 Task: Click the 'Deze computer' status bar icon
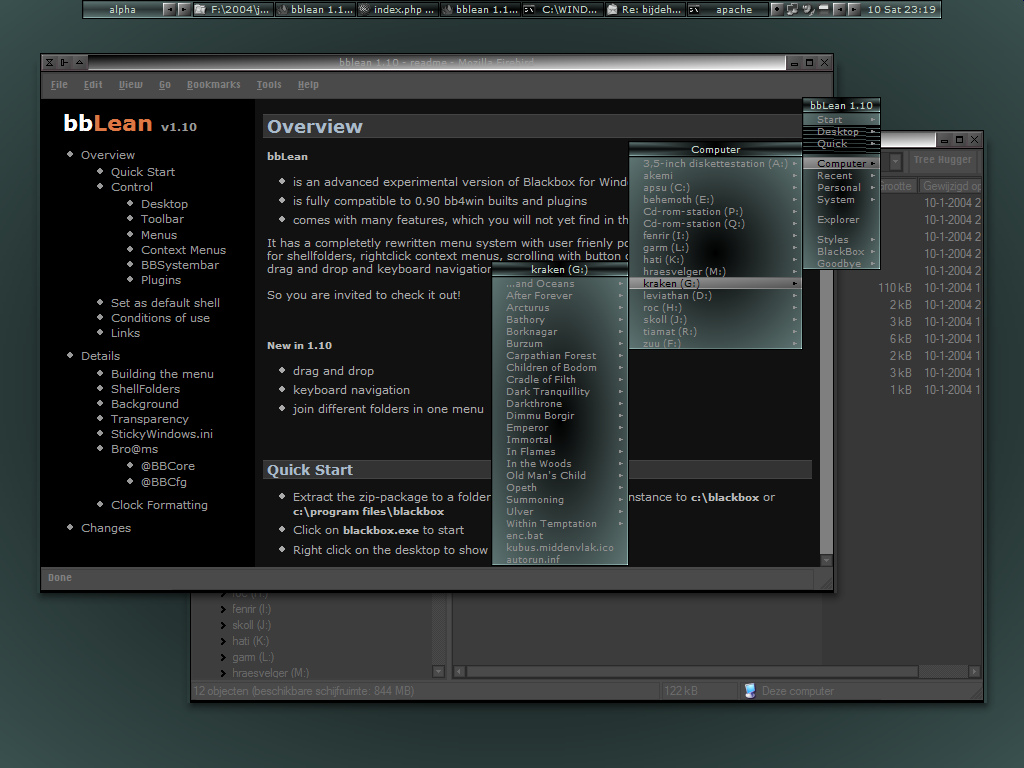point(750,691)
